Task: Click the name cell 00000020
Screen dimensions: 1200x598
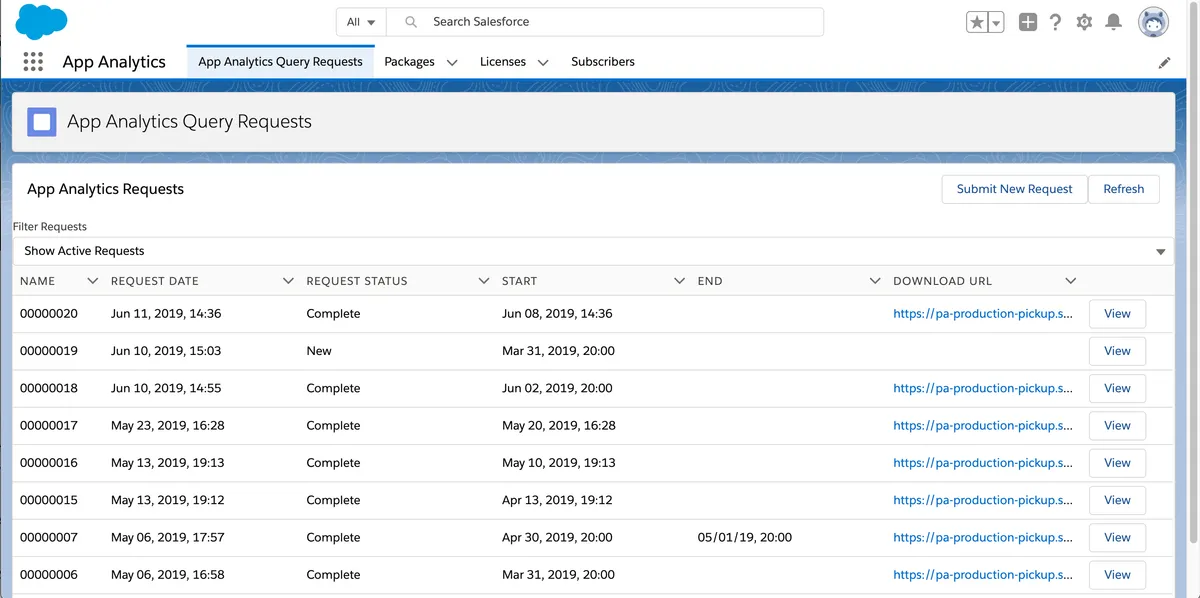Action: tap(49, 314)
